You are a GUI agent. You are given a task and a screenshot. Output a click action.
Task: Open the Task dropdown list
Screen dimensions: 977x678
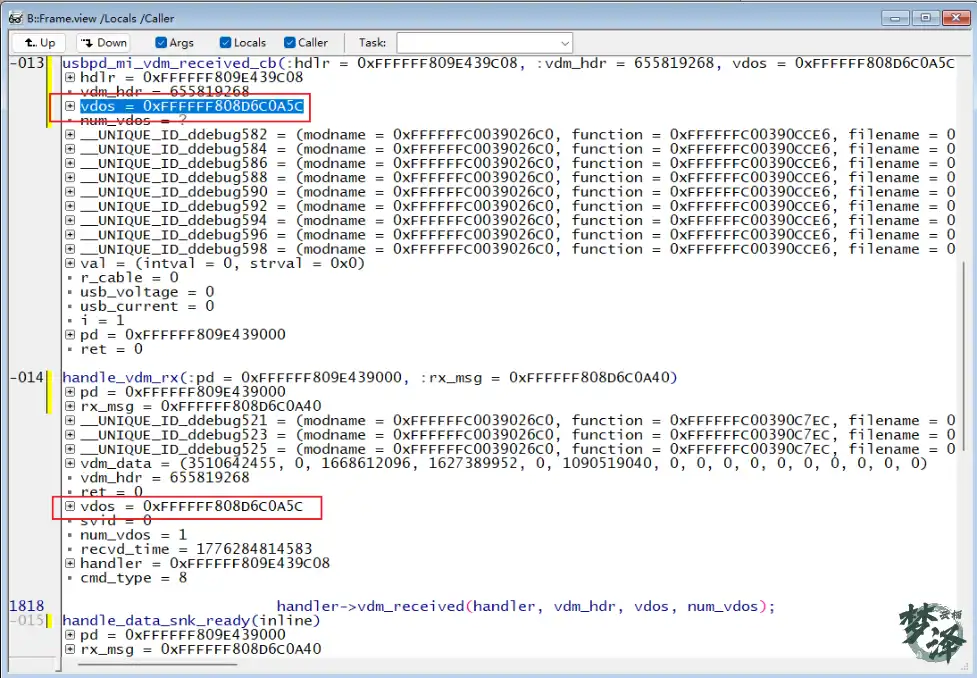[563, 42]
